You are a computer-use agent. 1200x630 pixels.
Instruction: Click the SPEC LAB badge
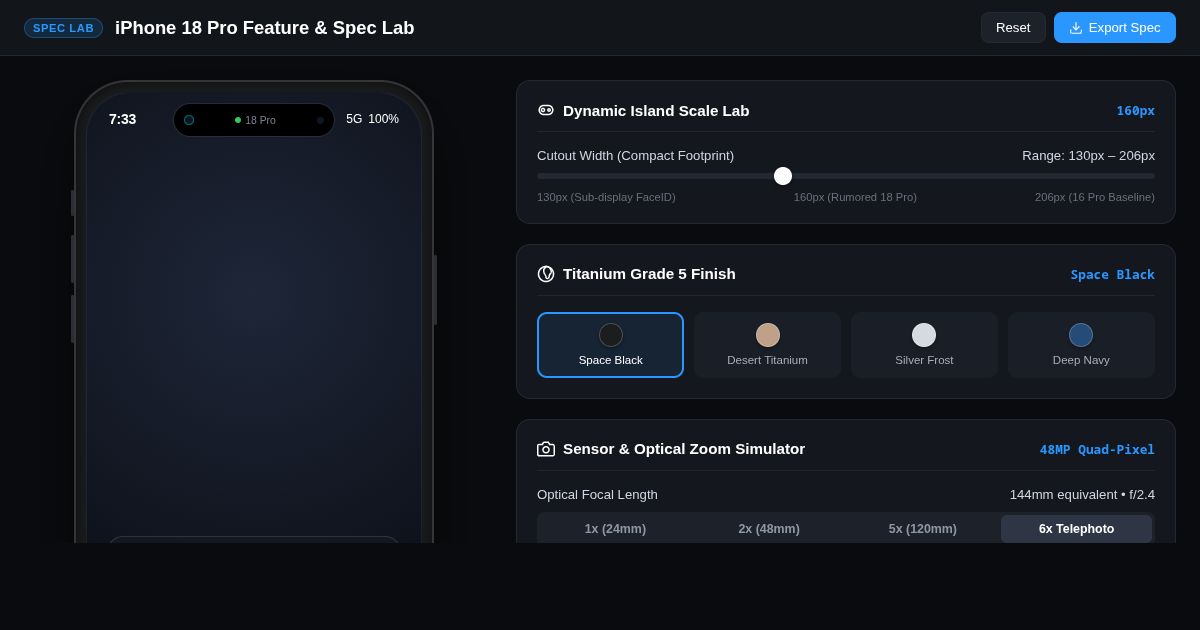[x=63, y=28]
